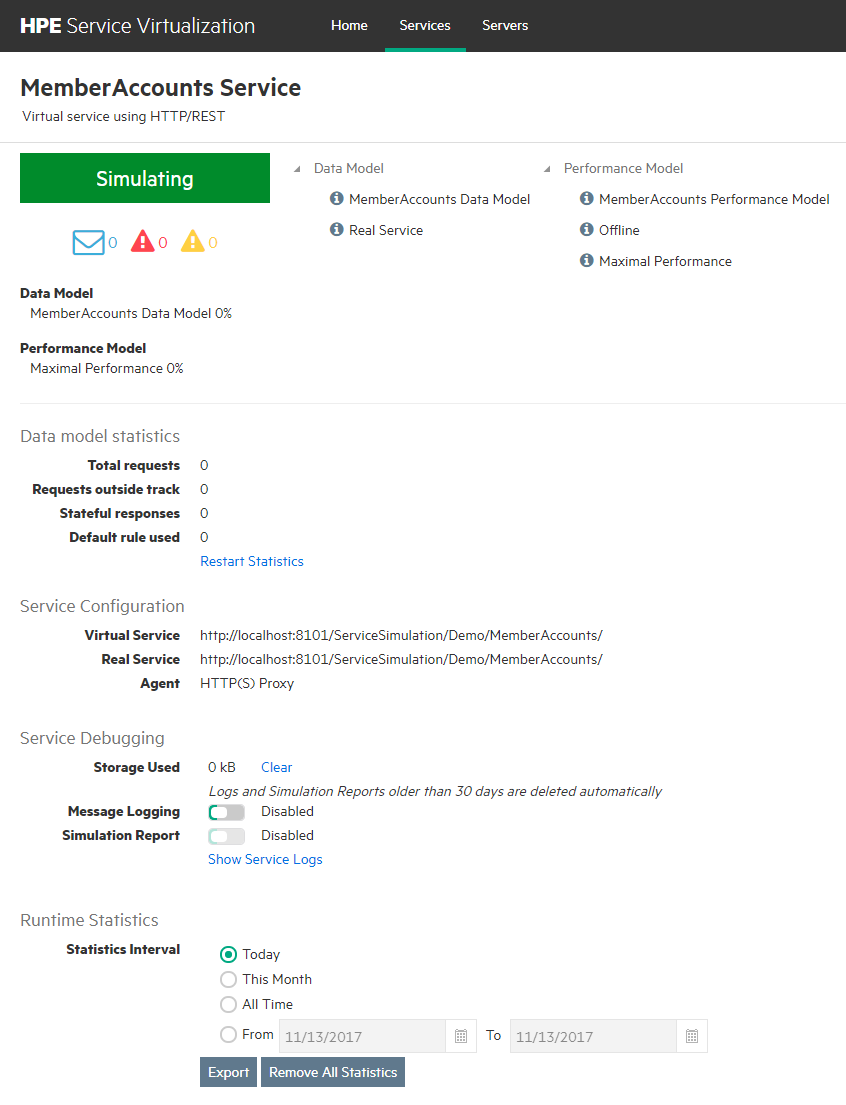Go to the Servers tab
Screen dimensions: 846x1105
505,25
